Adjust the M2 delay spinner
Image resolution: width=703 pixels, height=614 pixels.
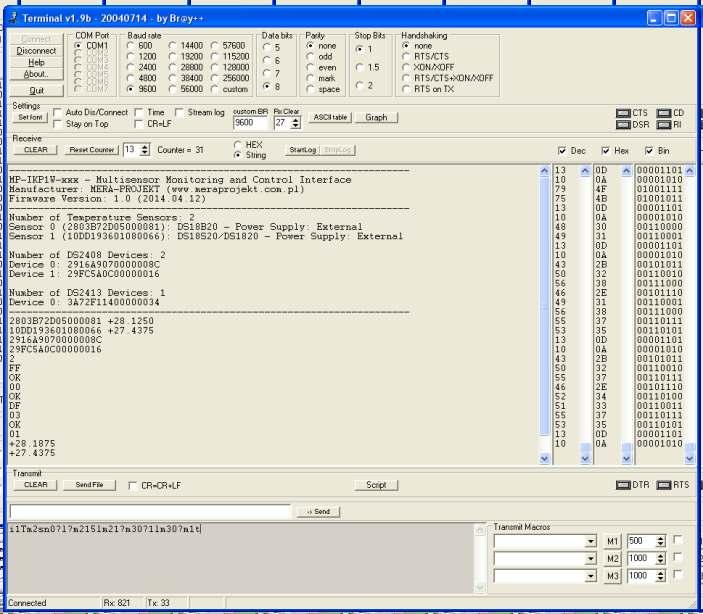click(660, 558)
